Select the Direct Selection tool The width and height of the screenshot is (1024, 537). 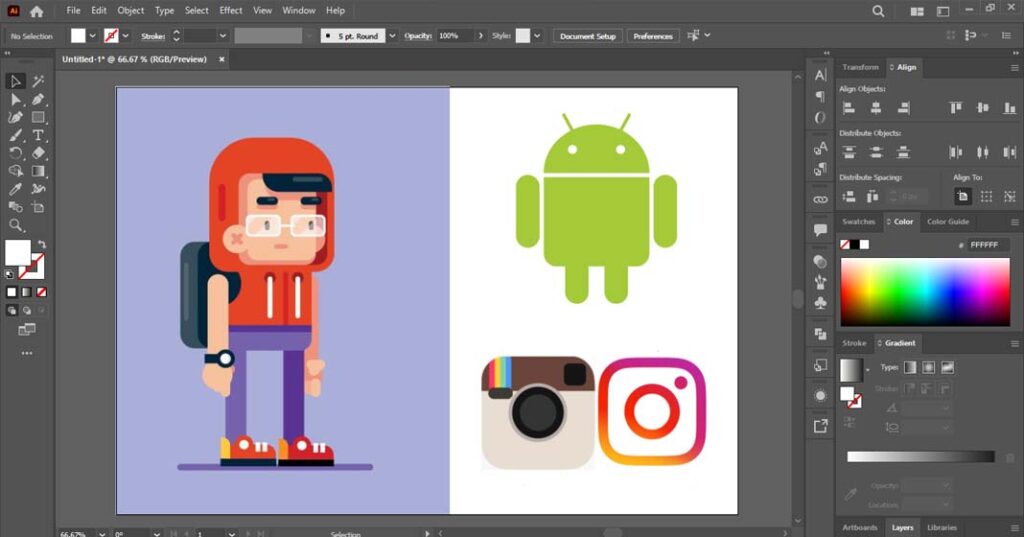(x=15, y=99)
